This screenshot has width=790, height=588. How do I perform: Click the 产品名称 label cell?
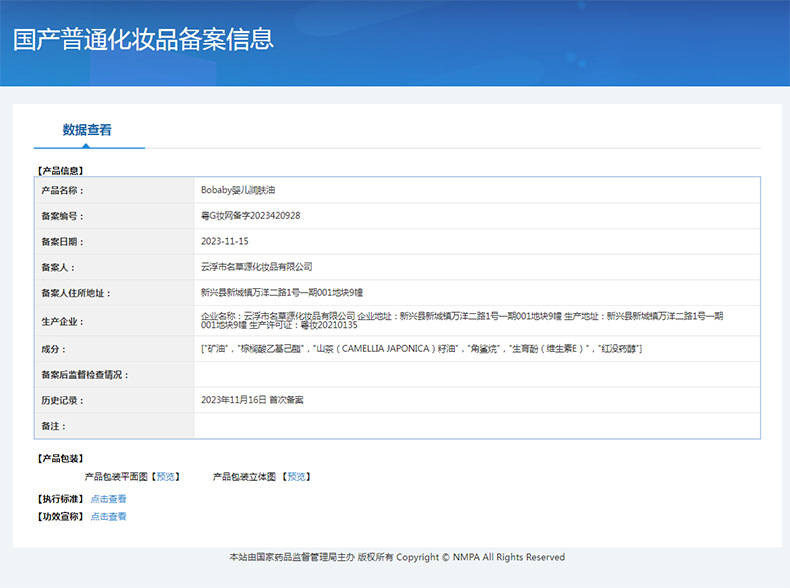tap(62, 190)
